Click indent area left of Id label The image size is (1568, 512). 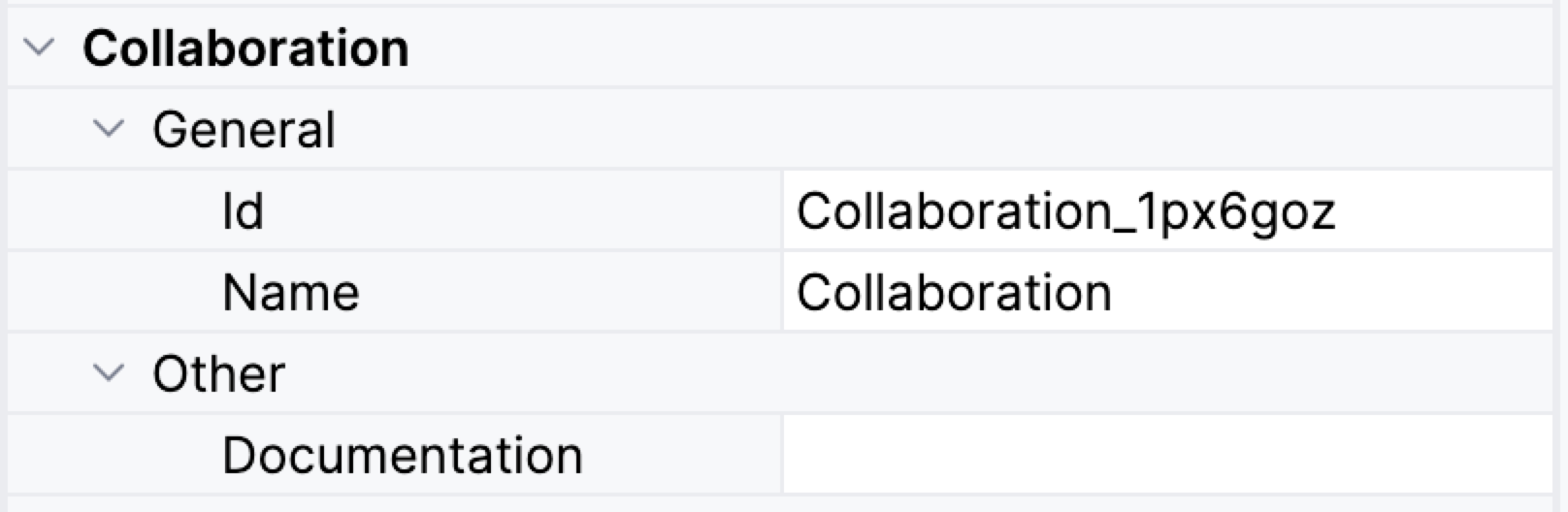116,211
